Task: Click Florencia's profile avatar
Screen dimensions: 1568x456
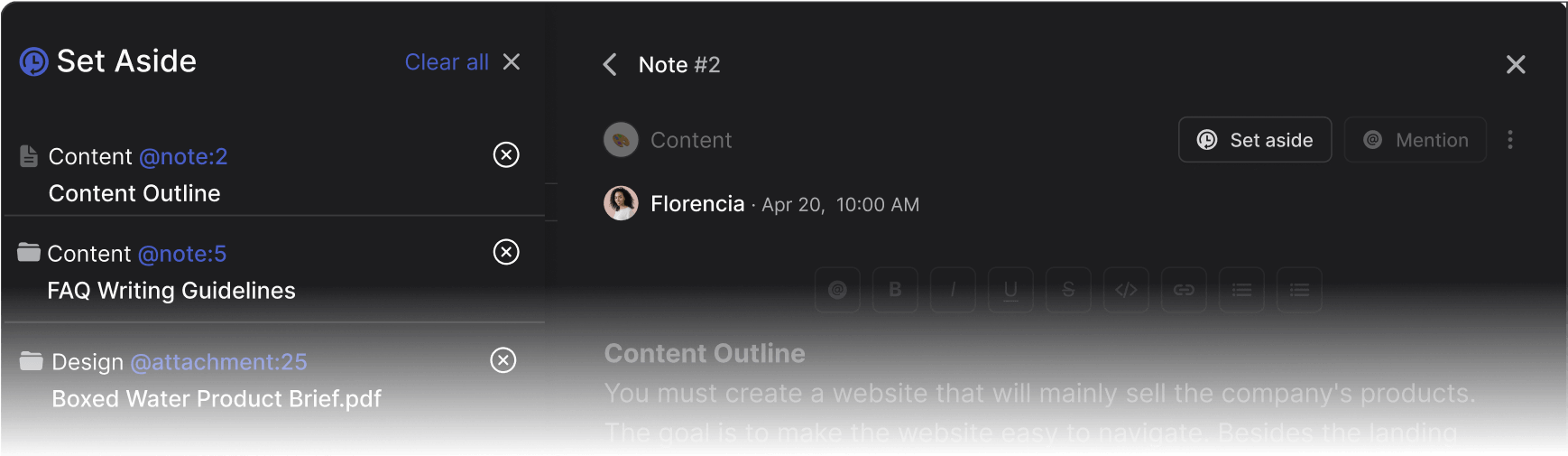Action: (x=621, y=204)
